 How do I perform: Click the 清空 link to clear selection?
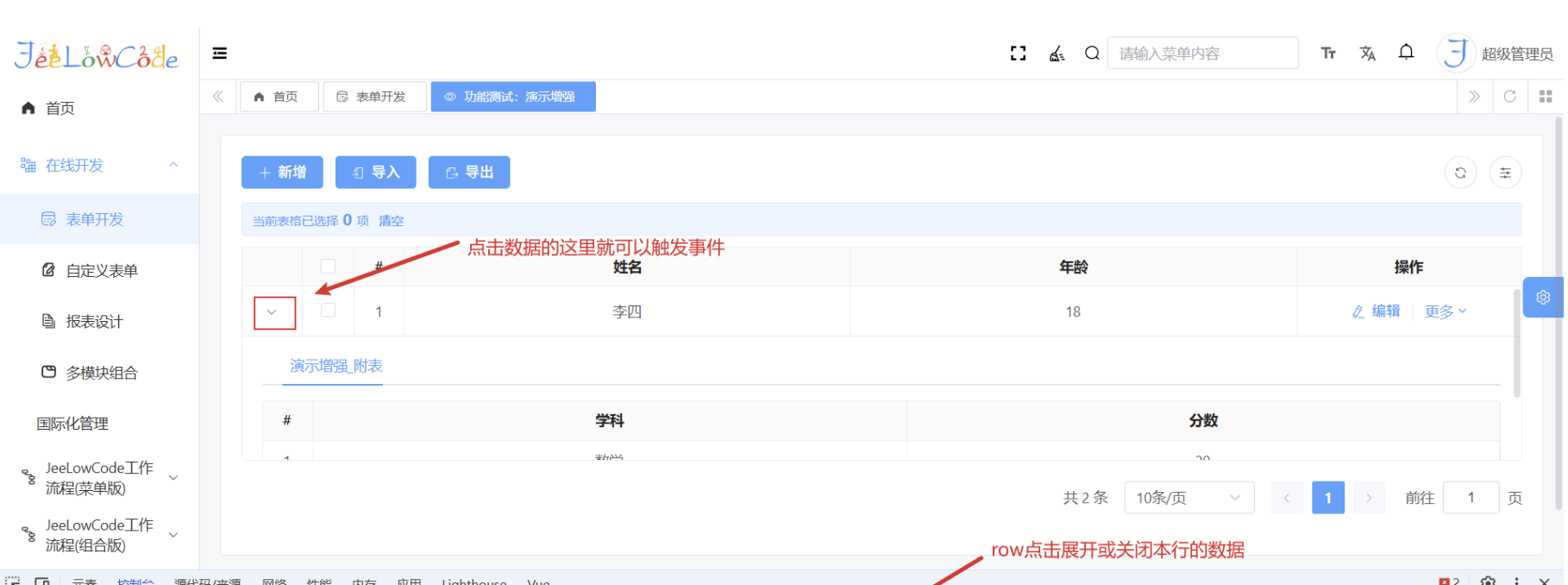391,221
